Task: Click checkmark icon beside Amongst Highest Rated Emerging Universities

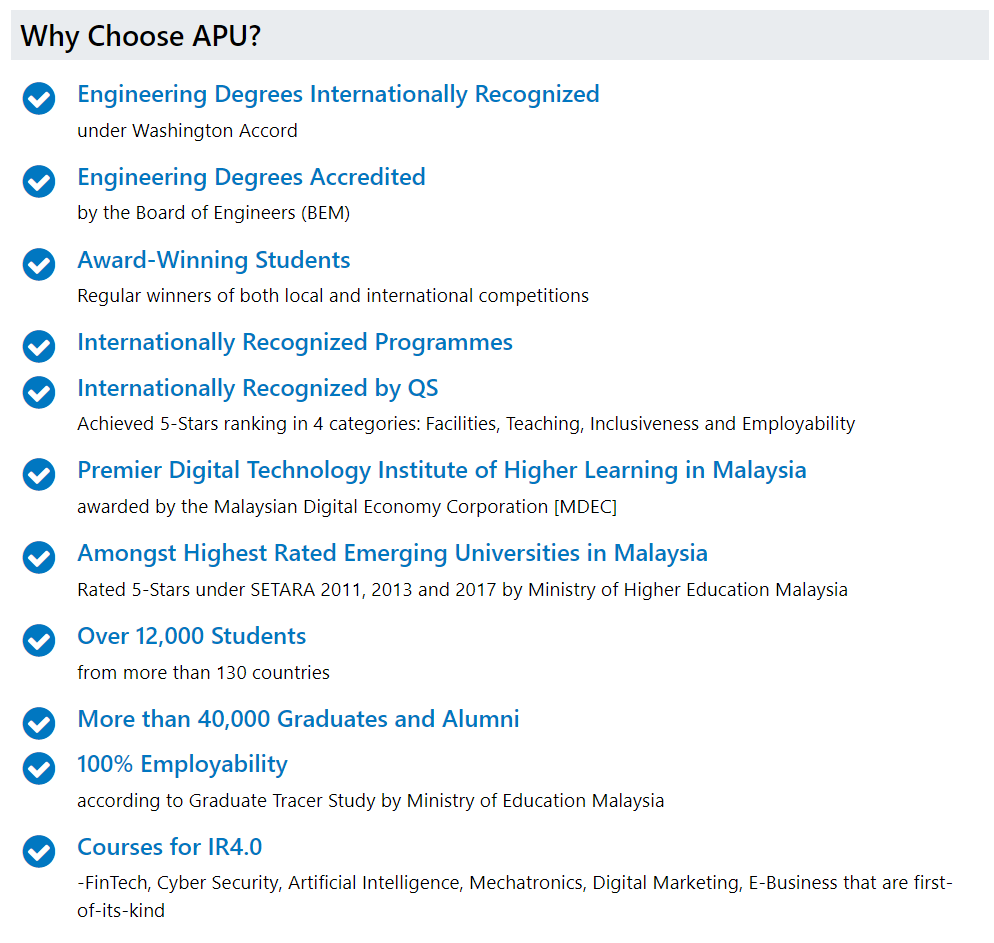Action: click(39, 557)
